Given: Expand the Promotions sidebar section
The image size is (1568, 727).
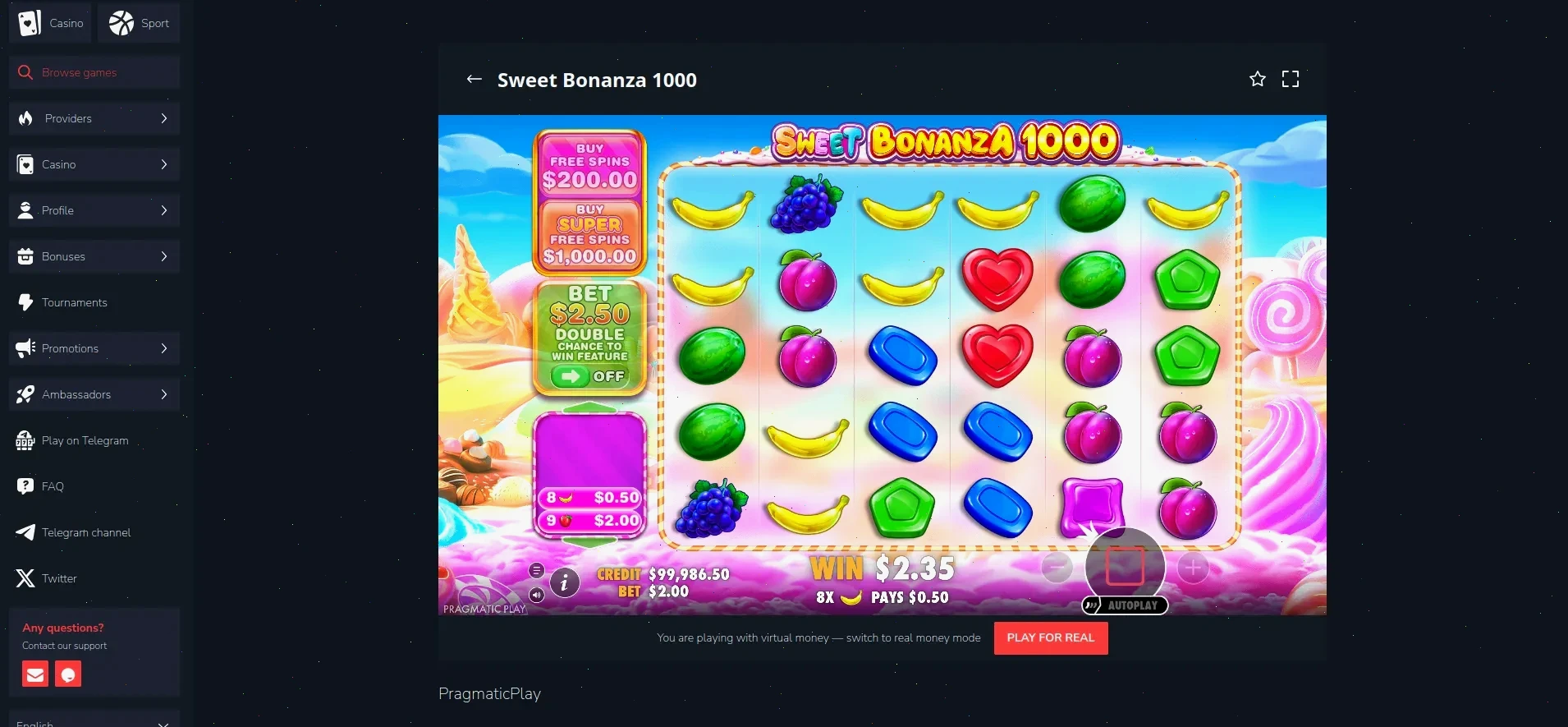Looking at the screenshot, I should [x=94, y=348].
